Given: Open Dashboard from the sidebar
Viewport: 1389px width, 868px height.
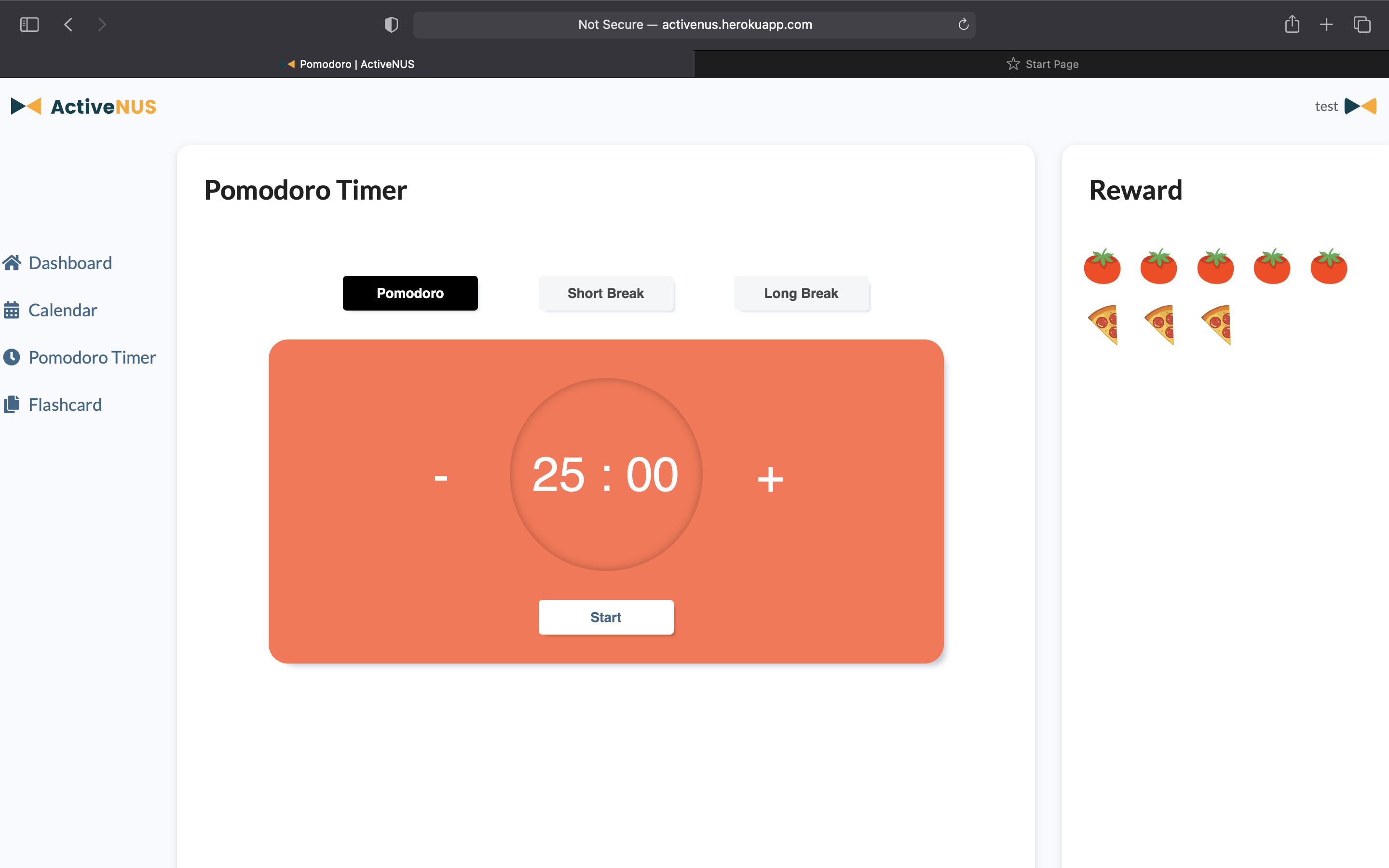Looking at the screenshot, I should pyautogui.click(x=70, y=263).
